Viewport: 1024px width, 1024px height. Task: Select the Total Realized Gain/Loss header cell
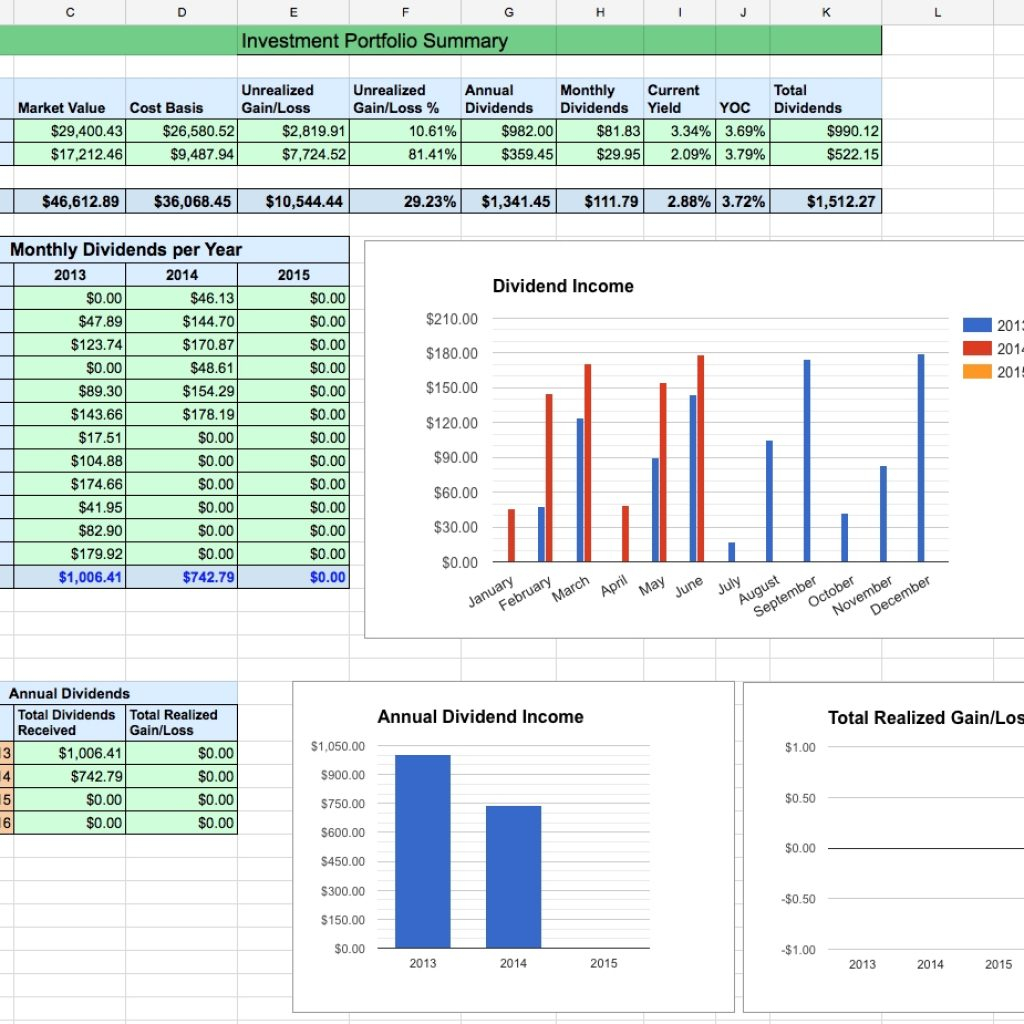point(182,722)
